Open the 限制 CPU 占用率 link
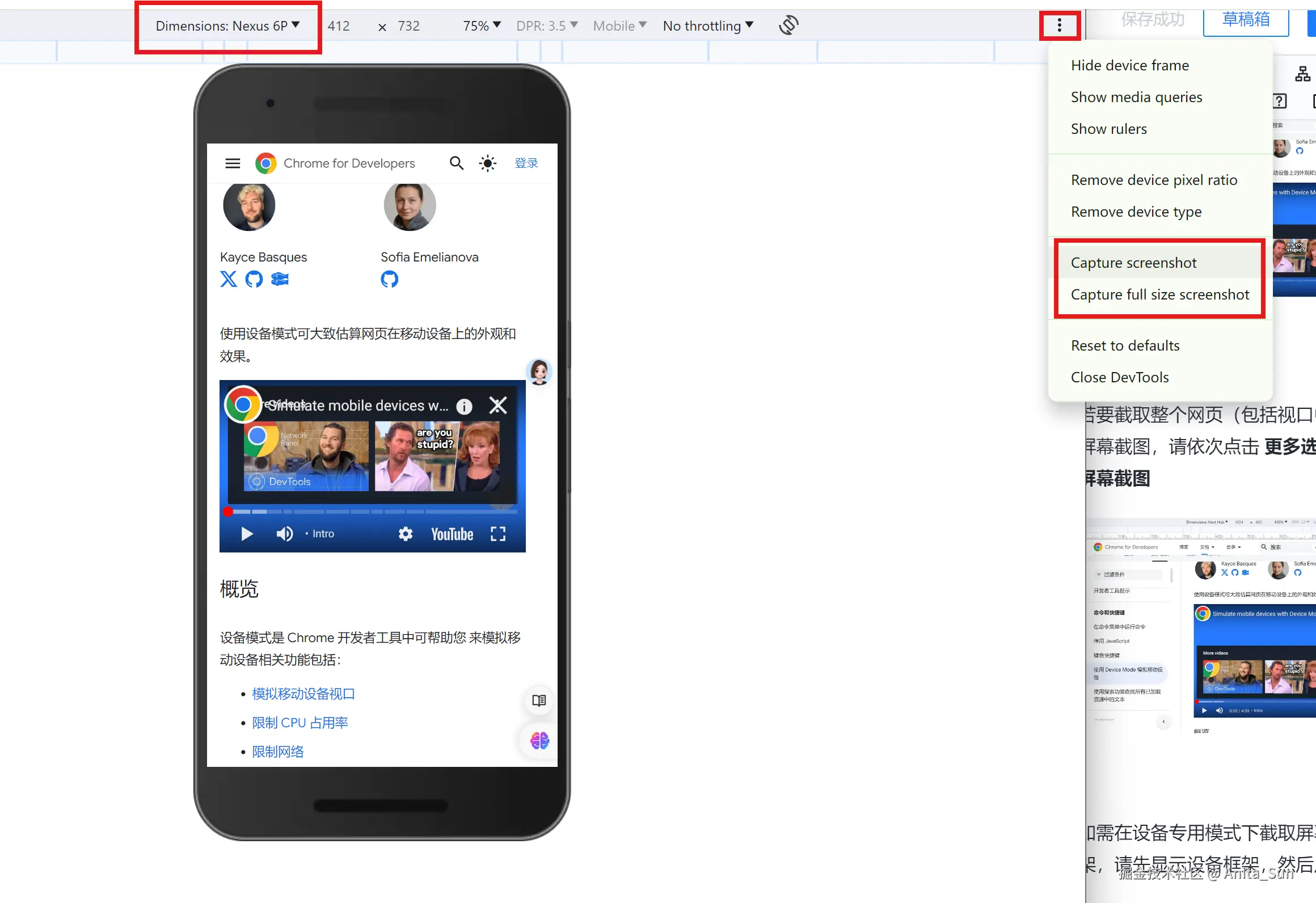Screen dimensions: 1316x903 300,723
